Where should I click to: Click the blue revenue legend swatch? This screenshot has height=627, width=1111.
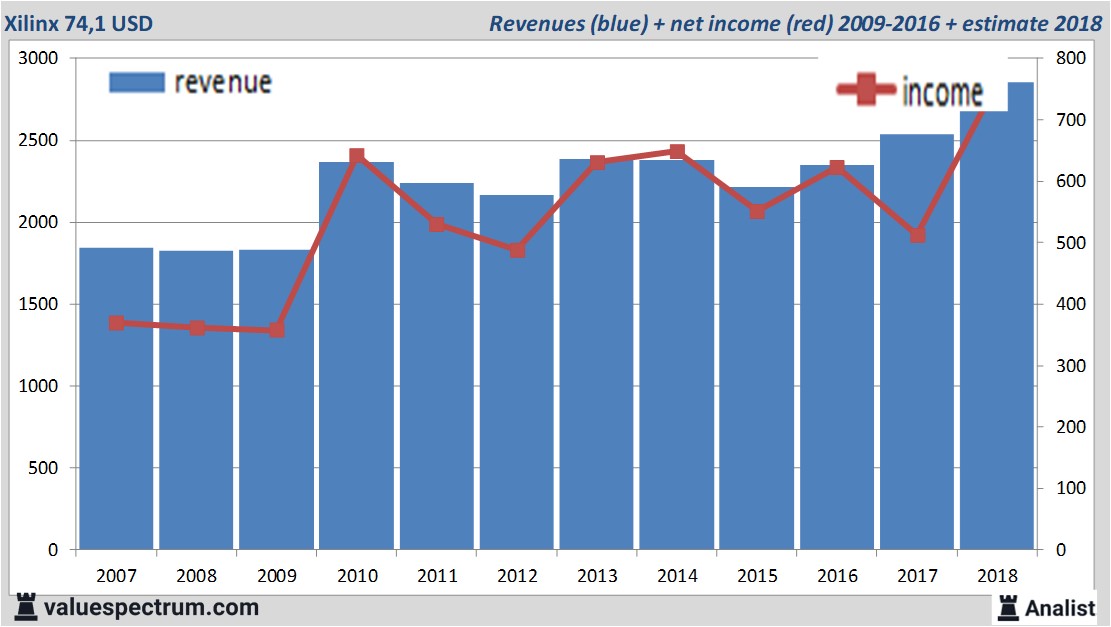click(137, 82)
